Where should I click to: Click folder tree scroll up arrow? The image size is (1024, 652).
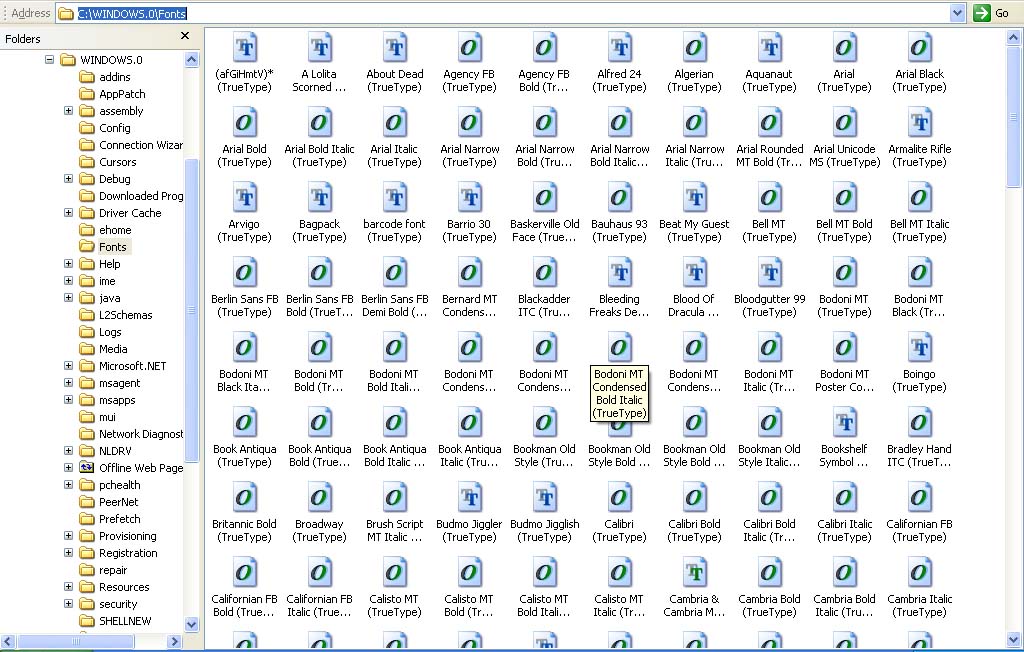point(191,60)
